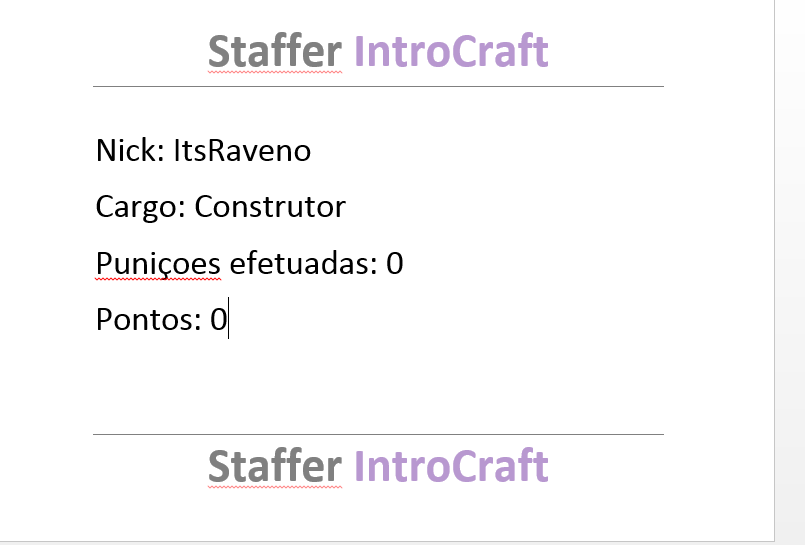Click the horizontal line above the footer
Viewport: 805px width, 545px height.
[x=378, y=434]
